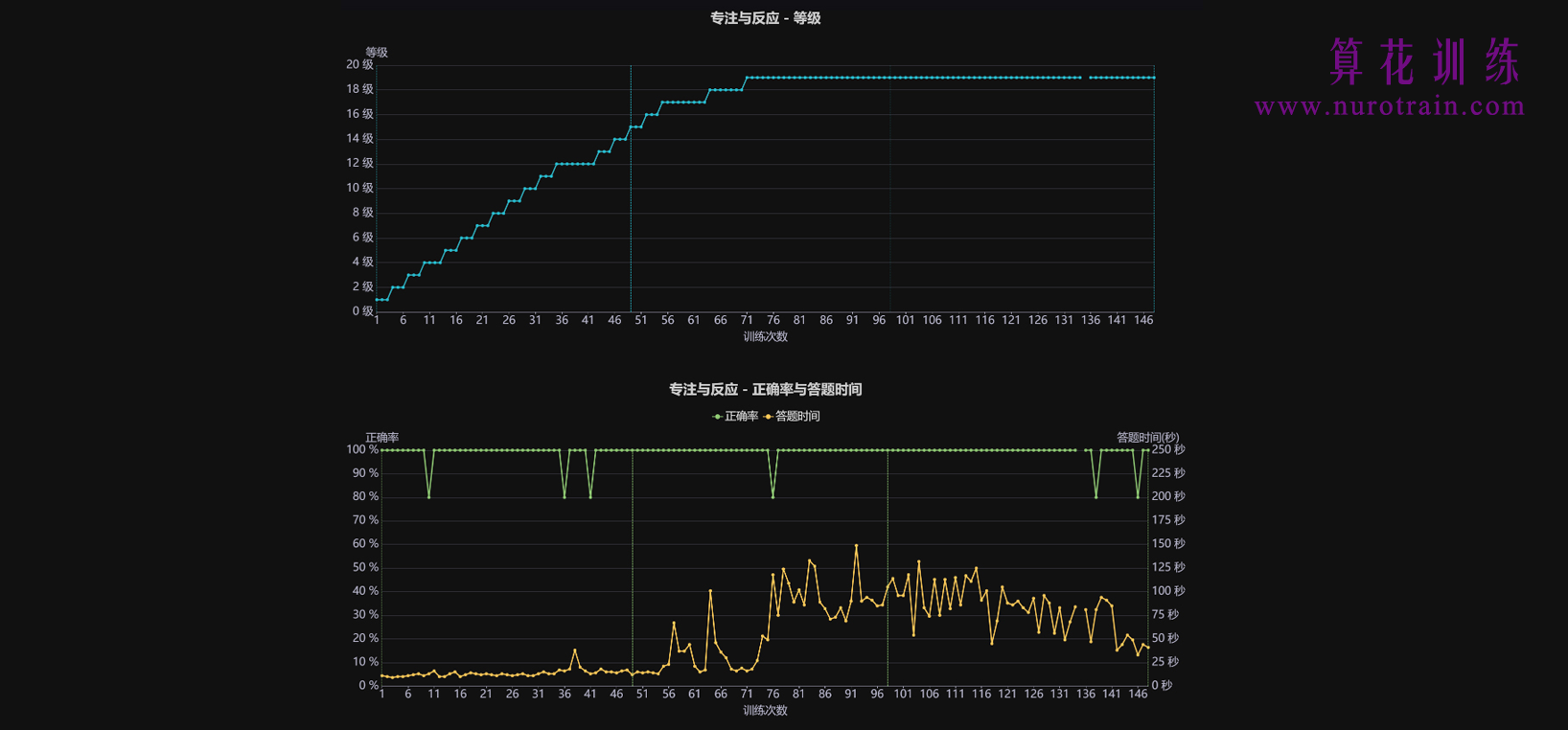
Task: Click the 算花训练 logo text
Action: pyautogui.click(x=1424, y=62)
